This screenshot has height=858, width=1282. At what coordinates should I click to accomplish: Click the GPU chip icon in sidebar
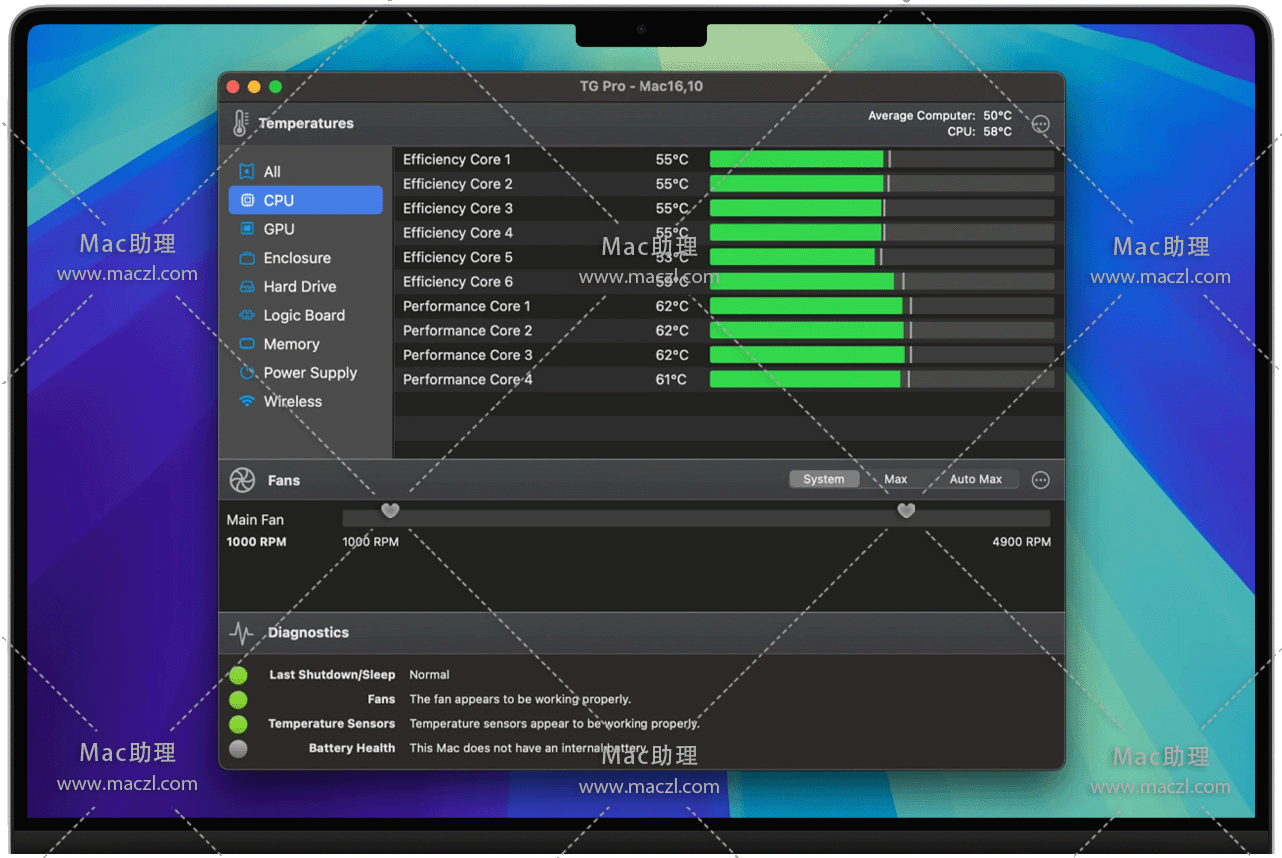click(x=247, y=229)
